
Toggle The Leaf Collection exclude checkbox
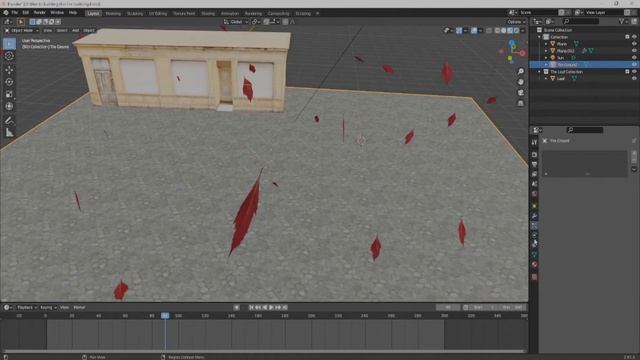627,71
